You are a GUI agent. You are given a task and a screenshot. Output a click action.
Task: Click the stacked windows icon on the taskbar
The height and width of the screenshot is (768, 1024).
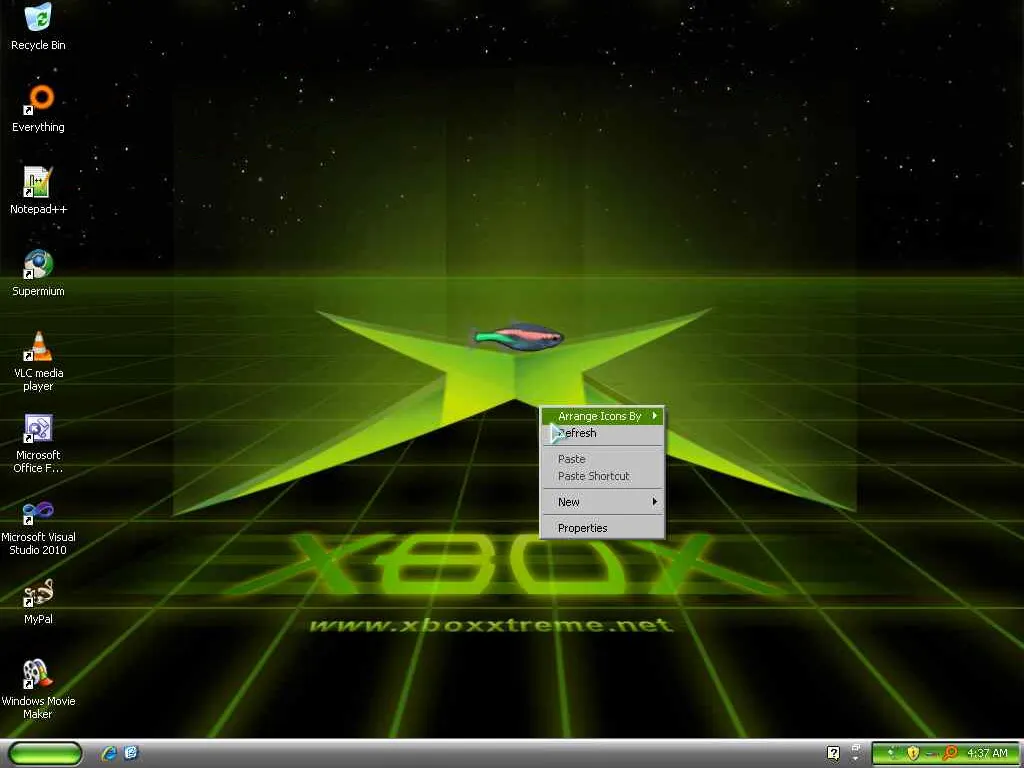click(x=856, y=747)
